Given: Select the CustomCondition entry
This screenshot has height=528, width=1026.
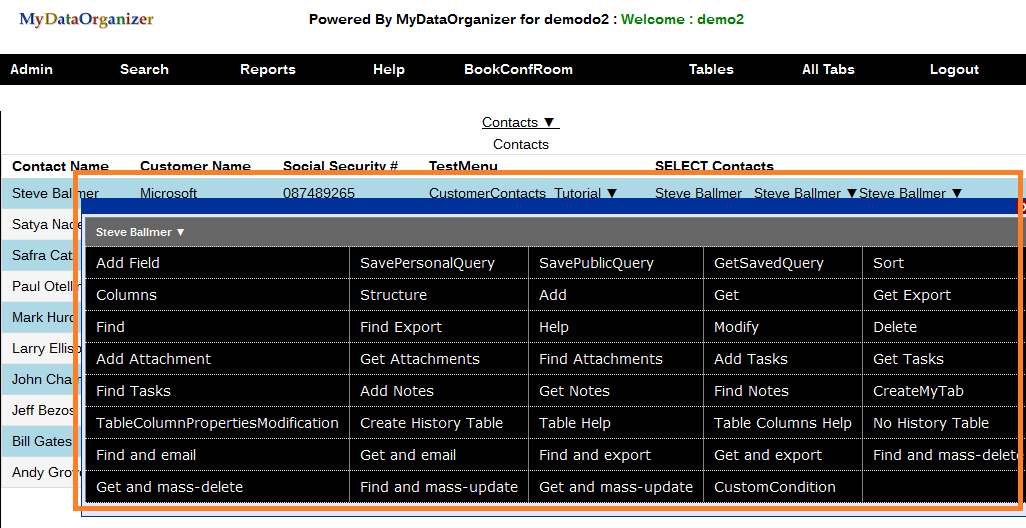Looking at the screenshot, I should [774, 487].
